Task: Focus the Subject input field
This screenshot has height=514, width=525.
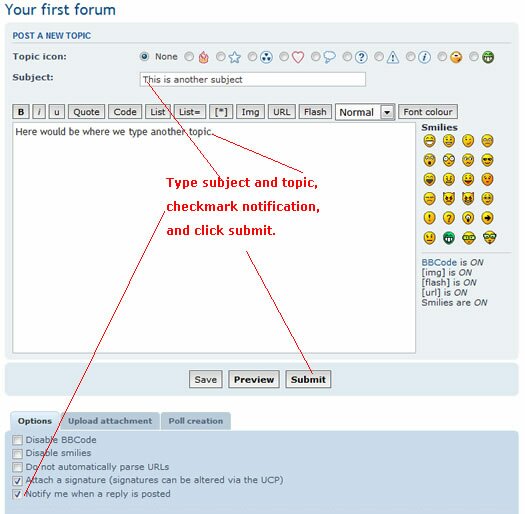Action: pyautogui.click(x=253, y=79)
